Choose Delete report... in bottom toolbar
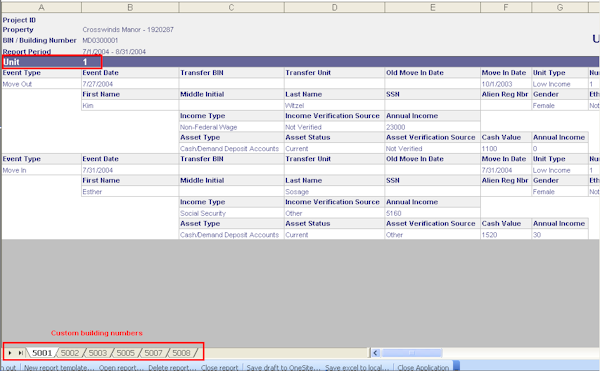The width and height of the screenshot is (600, 371). coord(172,367)
